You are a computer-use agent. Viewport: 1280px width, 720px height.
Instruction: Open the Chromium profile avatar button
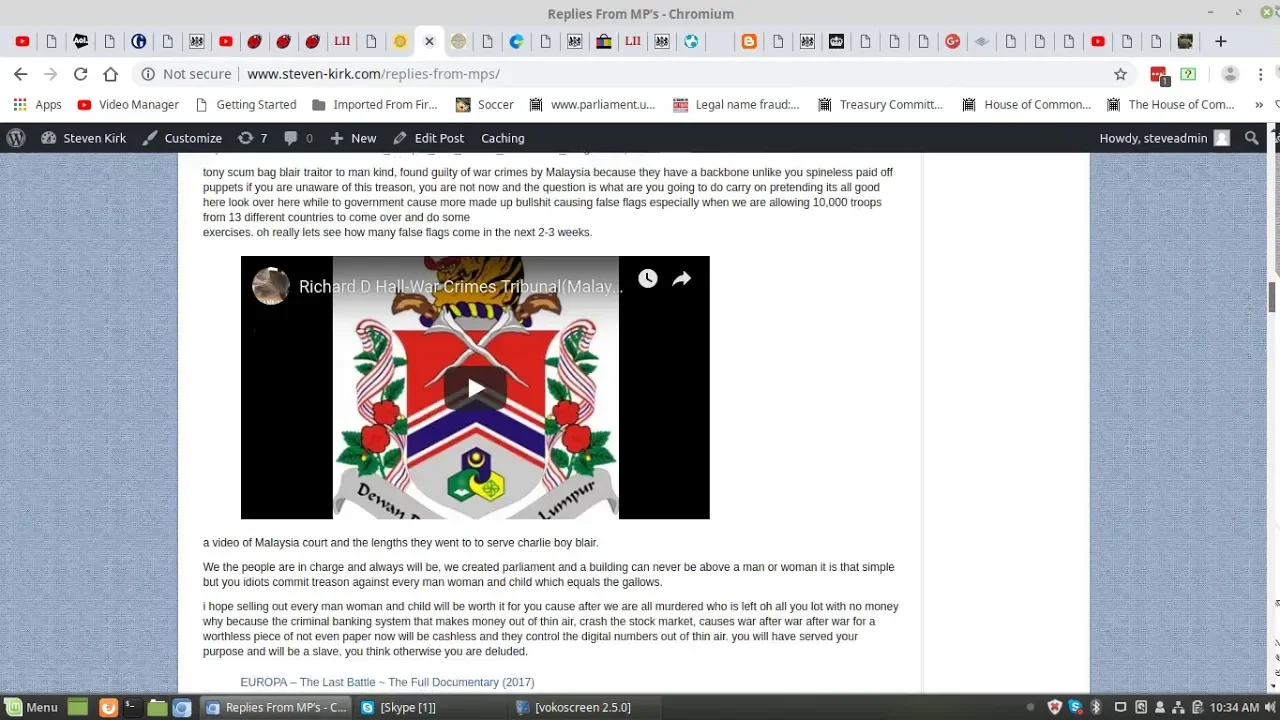point(1230,74)
